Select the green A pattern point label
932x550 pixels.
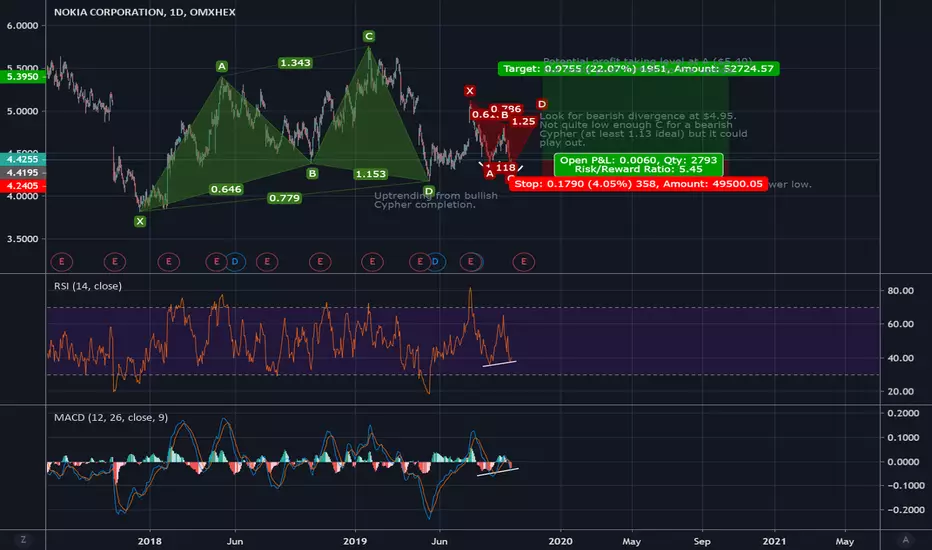tap(221, 66)
